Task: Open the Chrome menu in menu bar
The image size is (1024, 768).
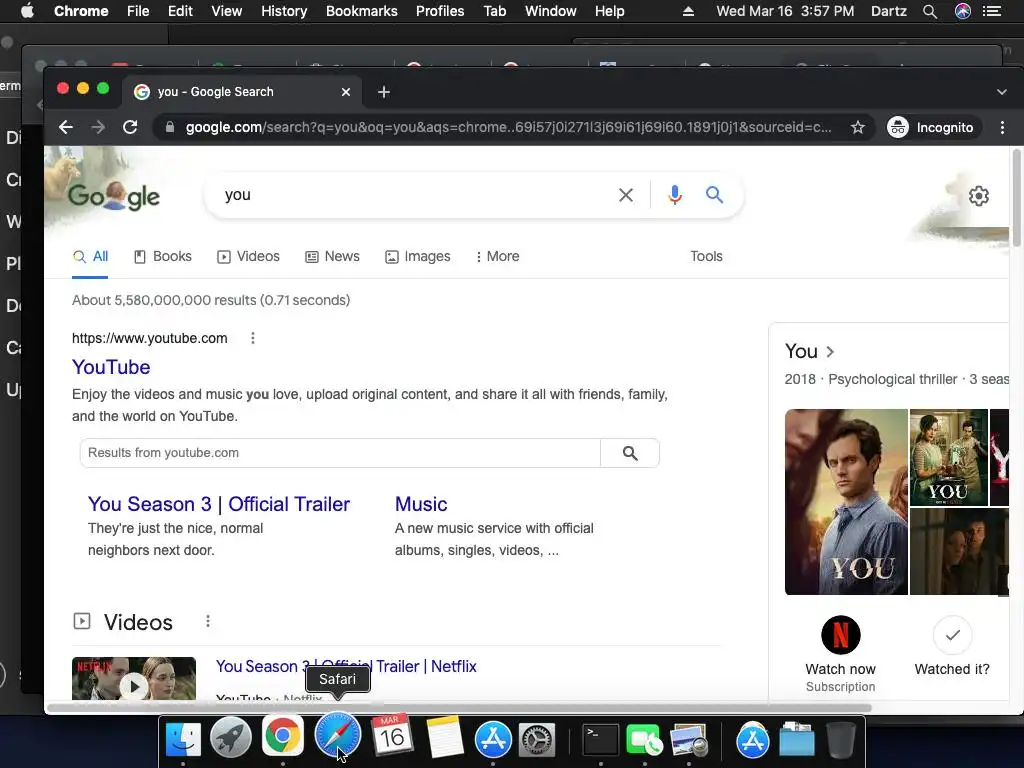Action: tap(81, 11)
